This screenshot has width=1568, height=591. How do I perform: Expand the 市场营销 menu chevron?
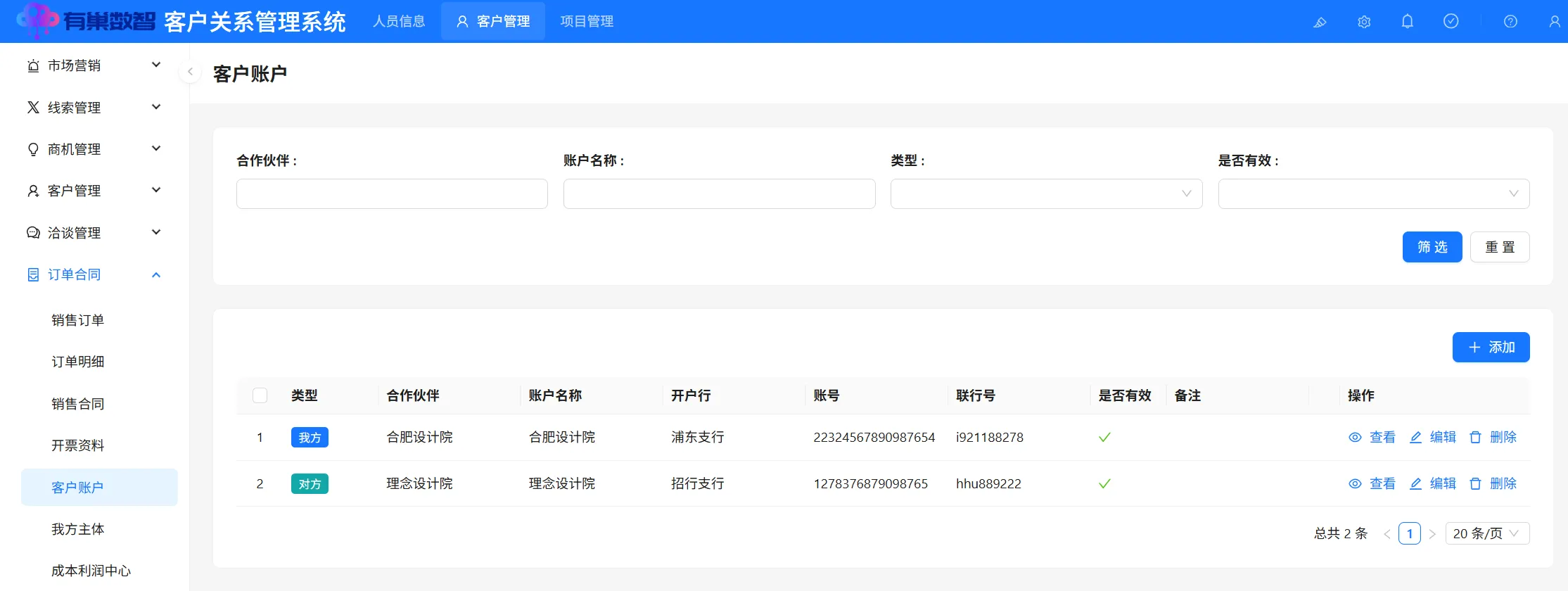tap(156, 65)
